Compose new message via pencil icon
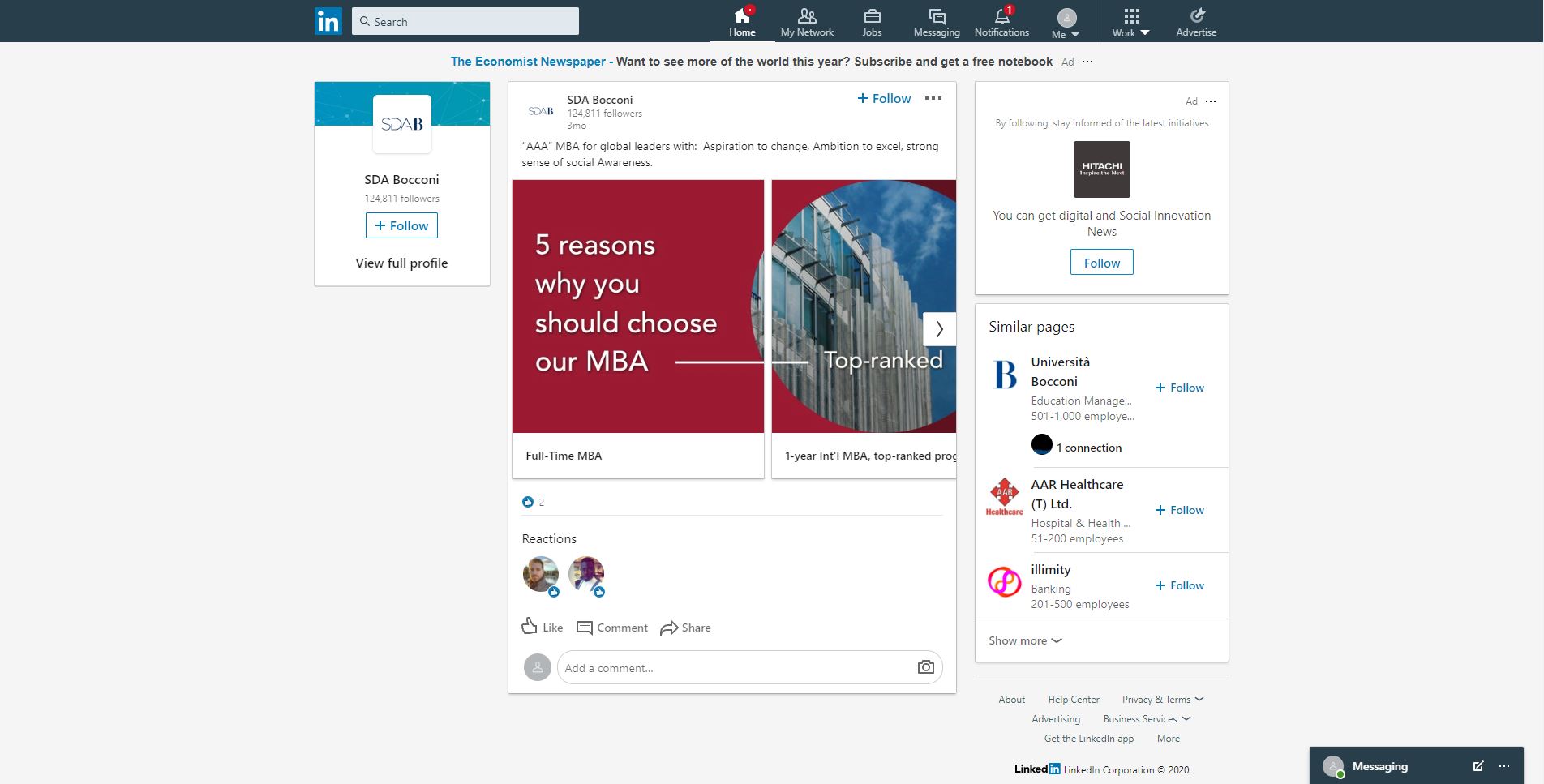This screenshot has height=784, width=1544. (1478, 766)
